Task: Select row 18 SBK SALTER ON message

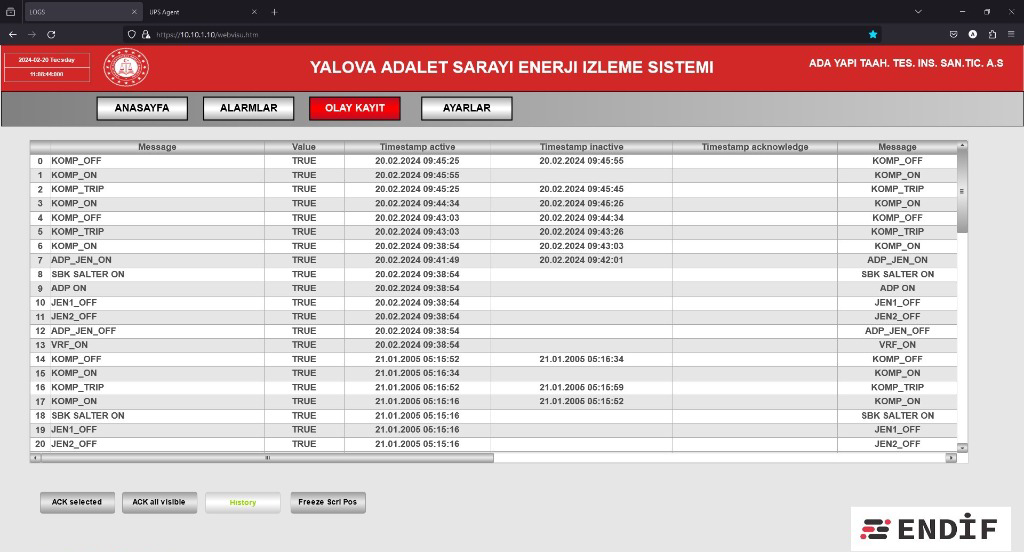Action: (x=88, y=415)
